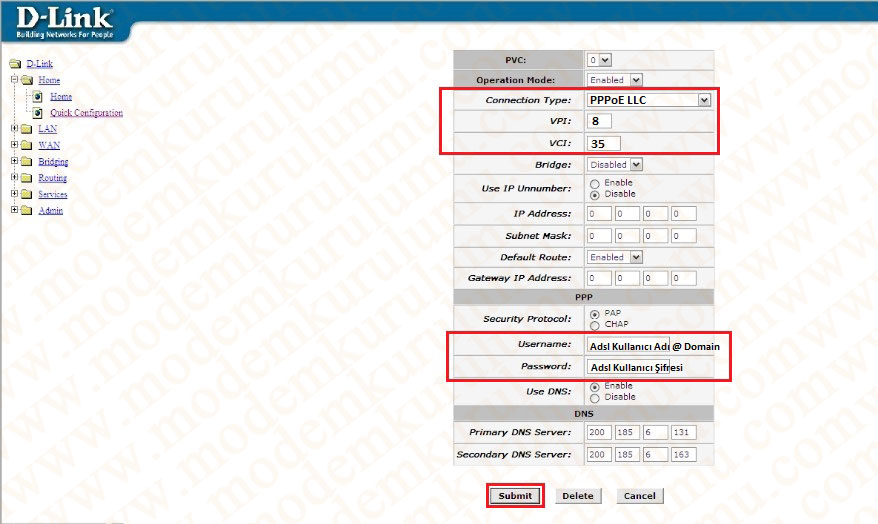Select Disable for Use IP Unnumber

[595, 195]
